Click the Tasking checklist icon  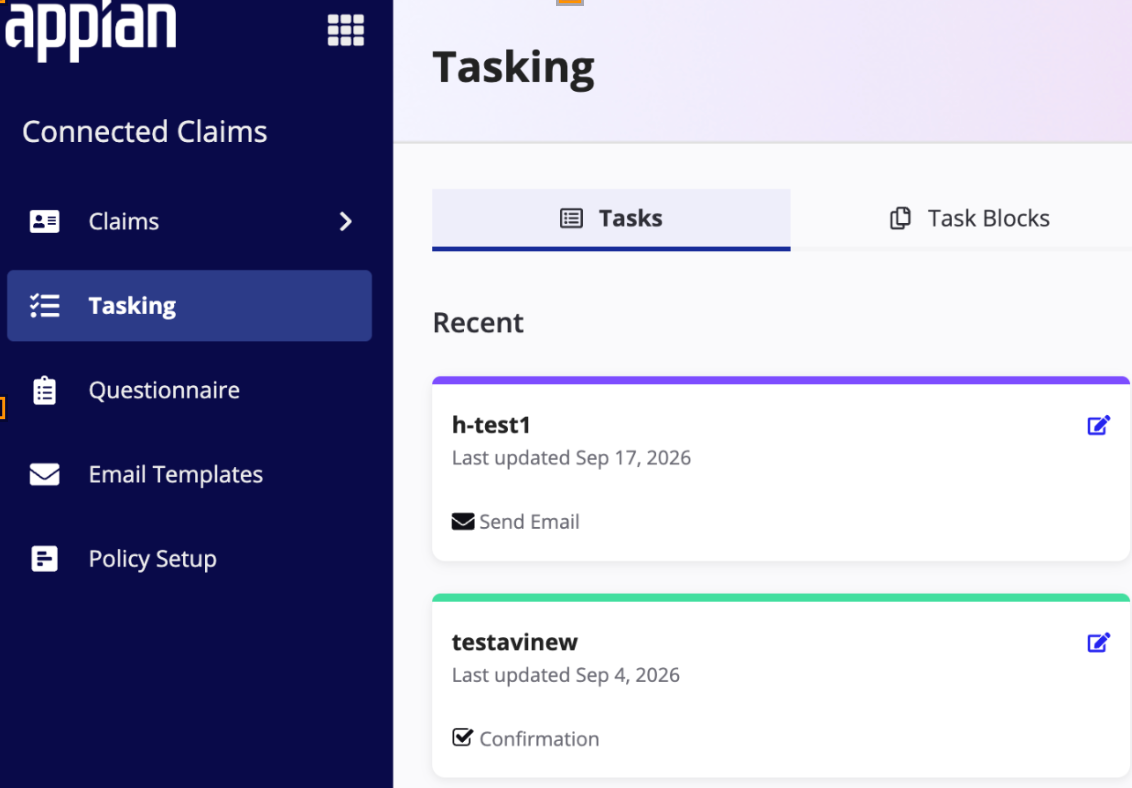pyautogui.click(x=44, y=305)
